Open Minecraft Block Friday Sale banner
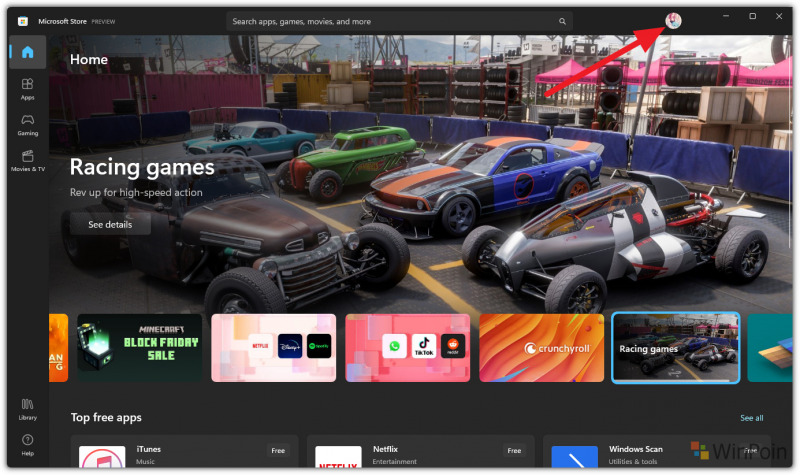 [x=139, y=347]
